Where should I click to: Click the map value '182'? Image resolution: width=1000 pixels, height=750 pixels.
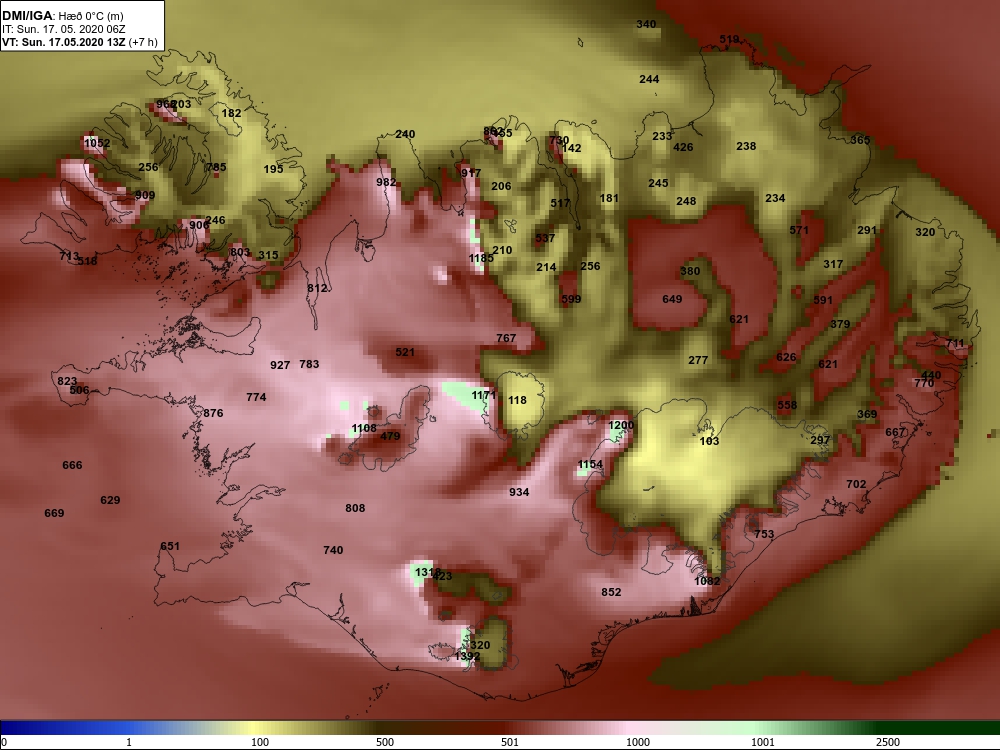click(x=232, y=113)
